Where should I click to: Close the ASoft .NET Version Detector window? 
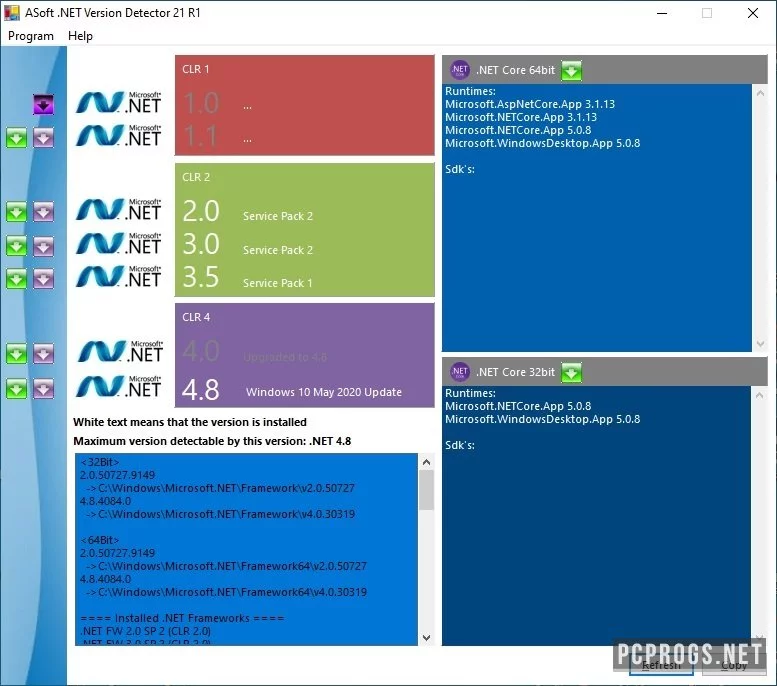click(x=753, y=13)
